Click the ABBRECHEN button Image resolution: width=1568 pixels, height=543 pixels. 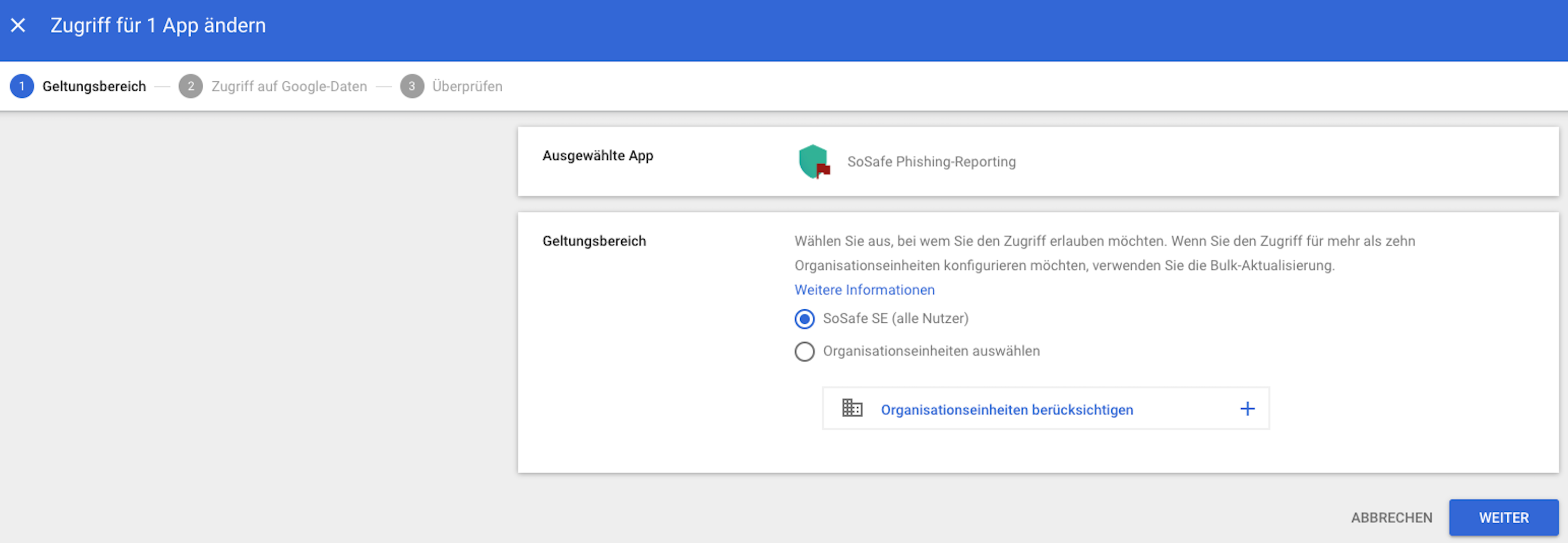tap(1392, 517)
